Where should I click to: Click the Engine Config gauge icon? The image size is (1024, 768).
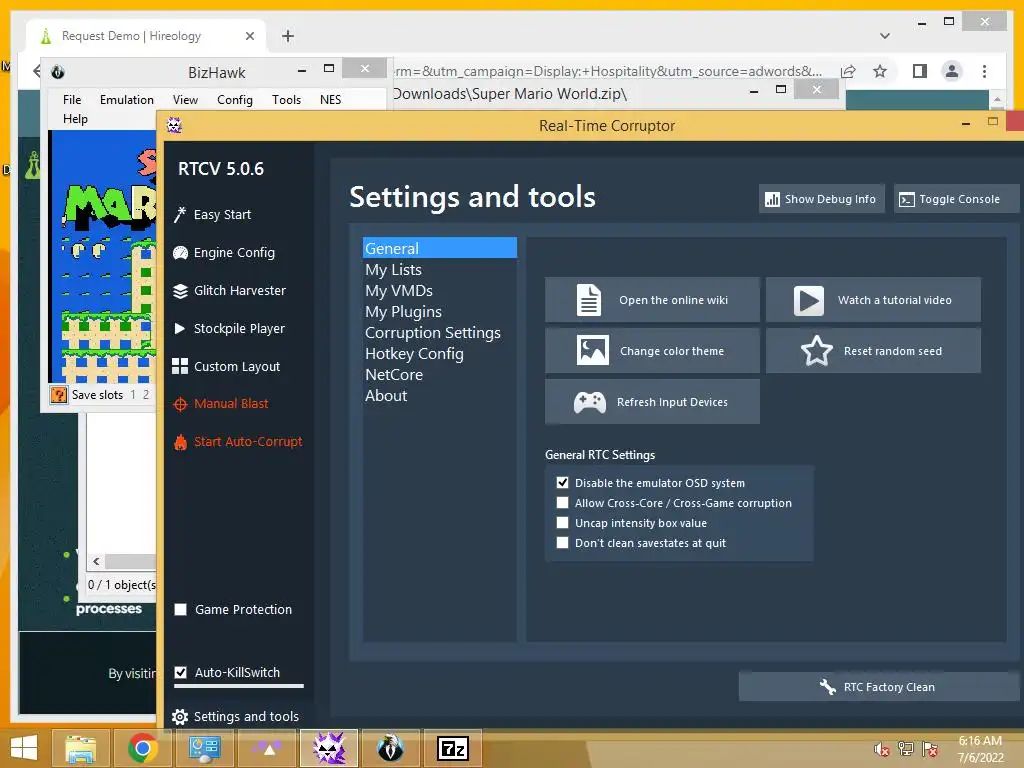[x=180, y=253]
